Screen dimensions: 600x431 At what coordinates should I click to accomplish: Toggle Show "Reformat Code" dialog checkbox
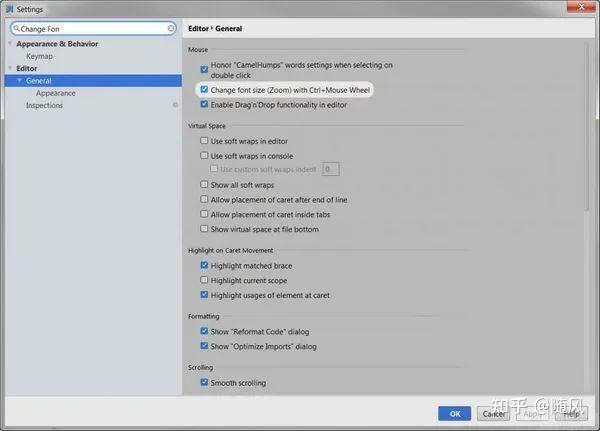(204, 331)
